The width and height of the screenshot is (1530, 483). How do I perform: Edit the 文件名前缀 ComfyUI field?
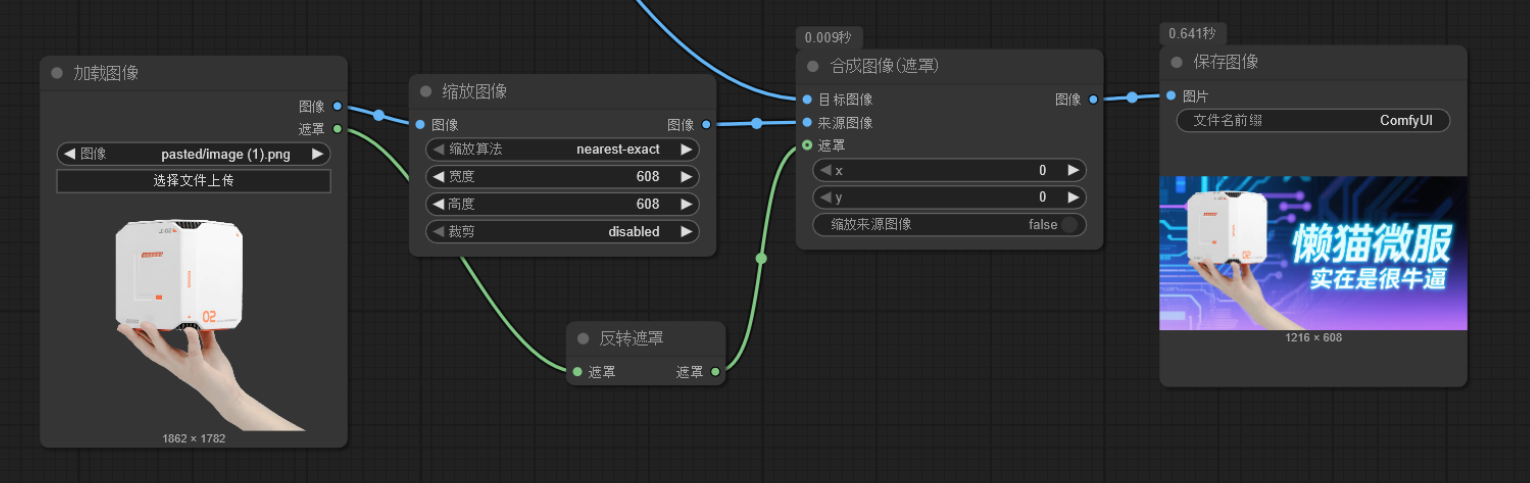[x=1313, y=120]
